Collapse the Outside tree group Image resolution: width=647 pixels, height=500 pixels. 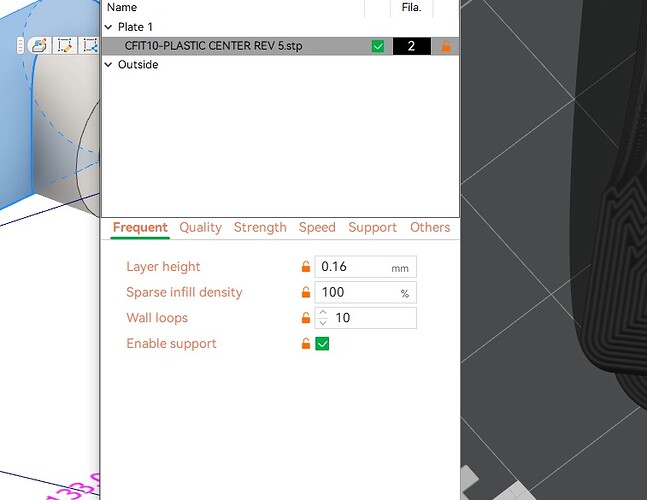[109, 65]
